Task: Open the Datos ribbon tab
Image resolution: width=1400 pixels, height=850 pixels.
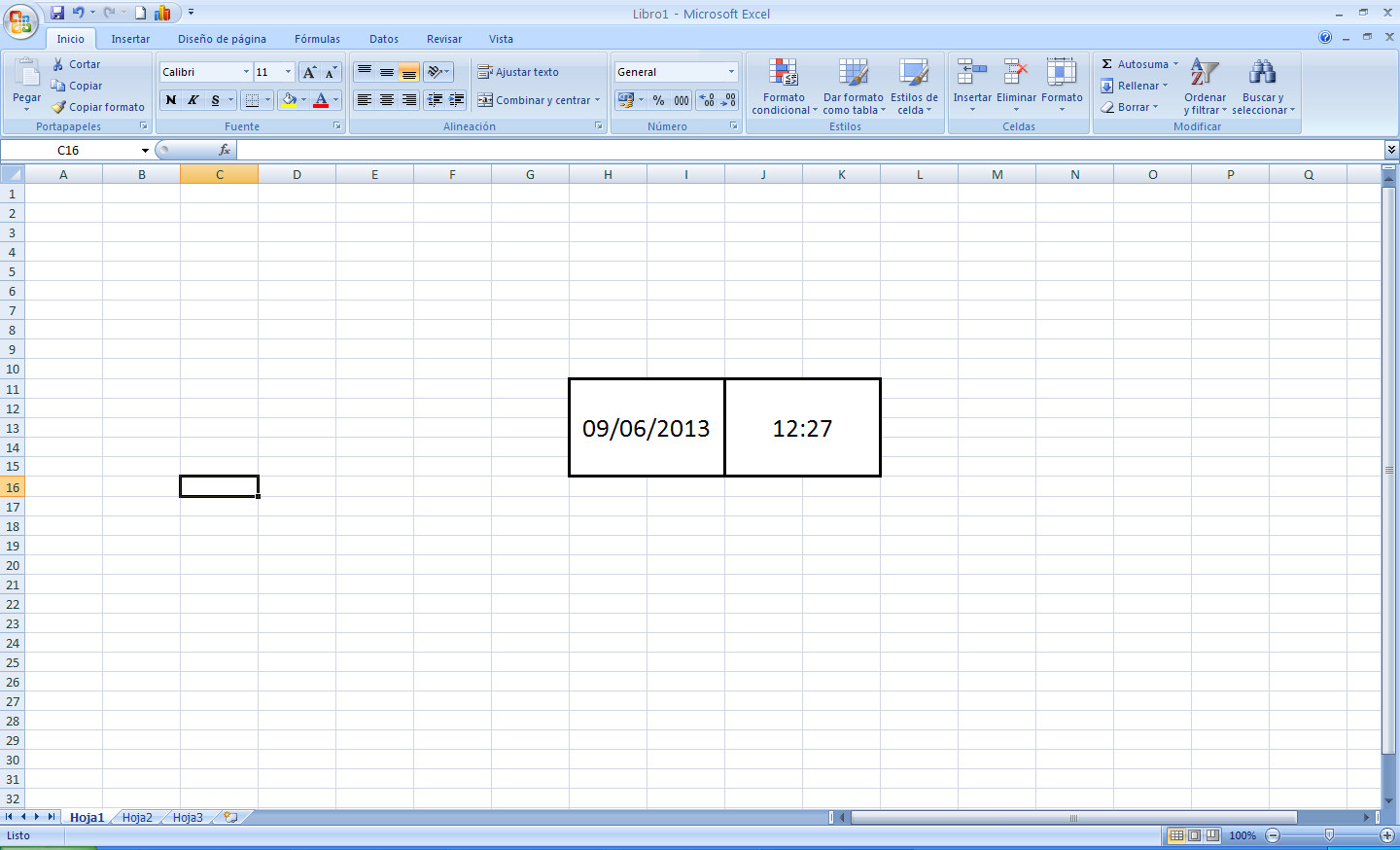Action: [383, 39]
